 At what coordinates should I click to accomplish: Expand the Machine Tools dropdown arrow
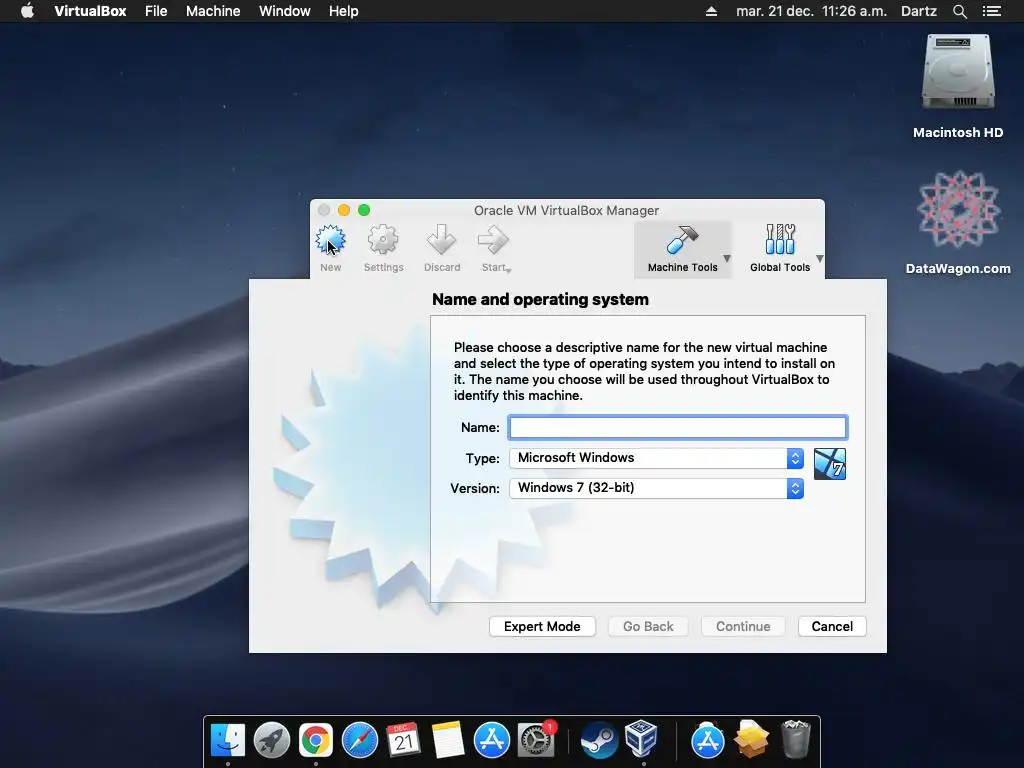coord(727,259)
